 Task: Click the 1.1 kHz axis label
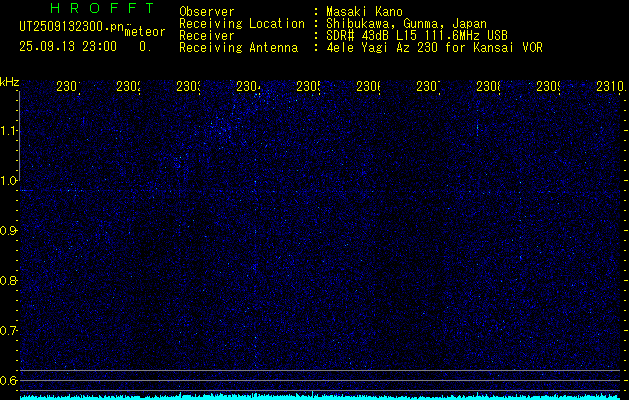point(9,131)
